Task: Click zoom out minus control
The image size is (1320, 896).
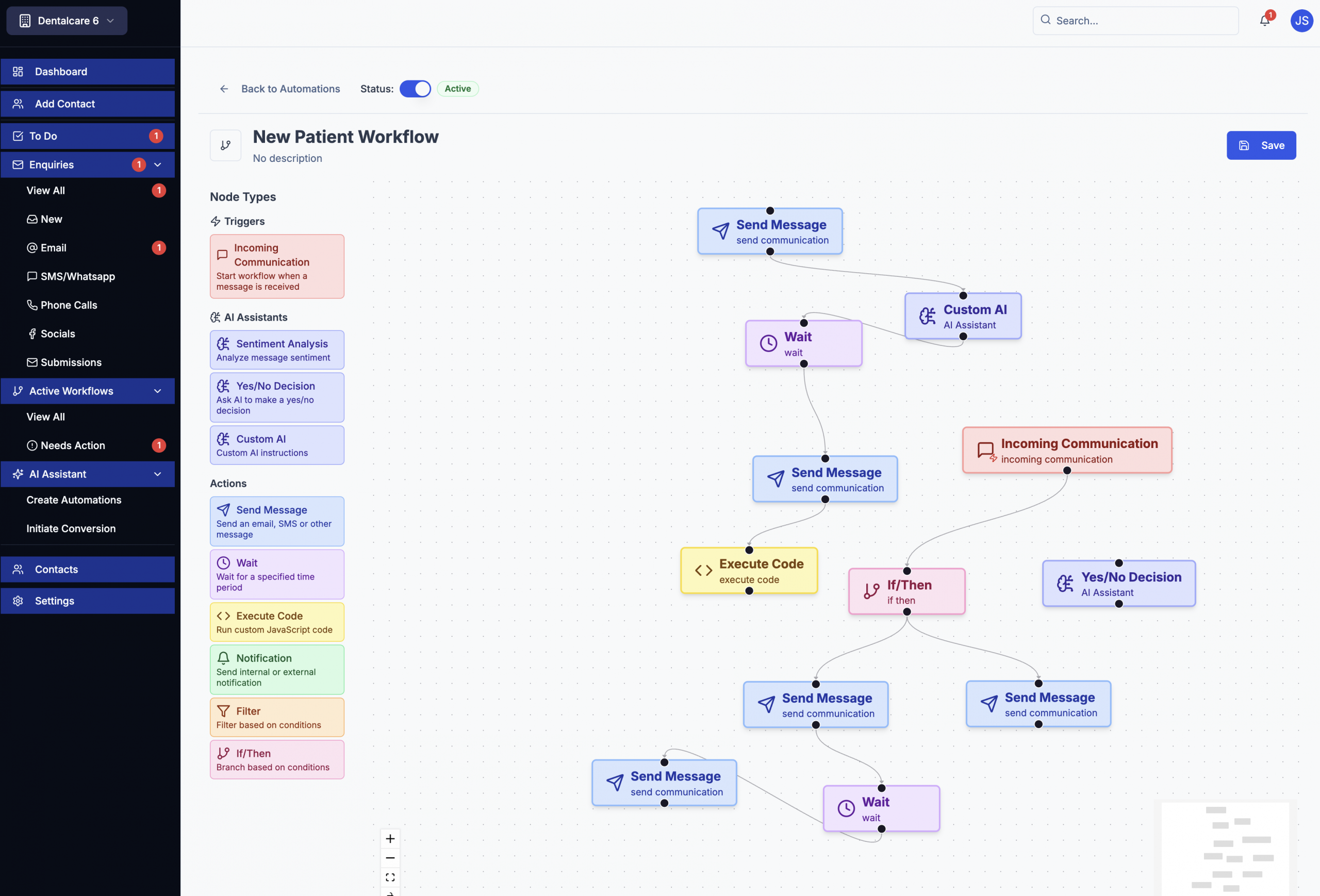Action: tap(390, 858)
